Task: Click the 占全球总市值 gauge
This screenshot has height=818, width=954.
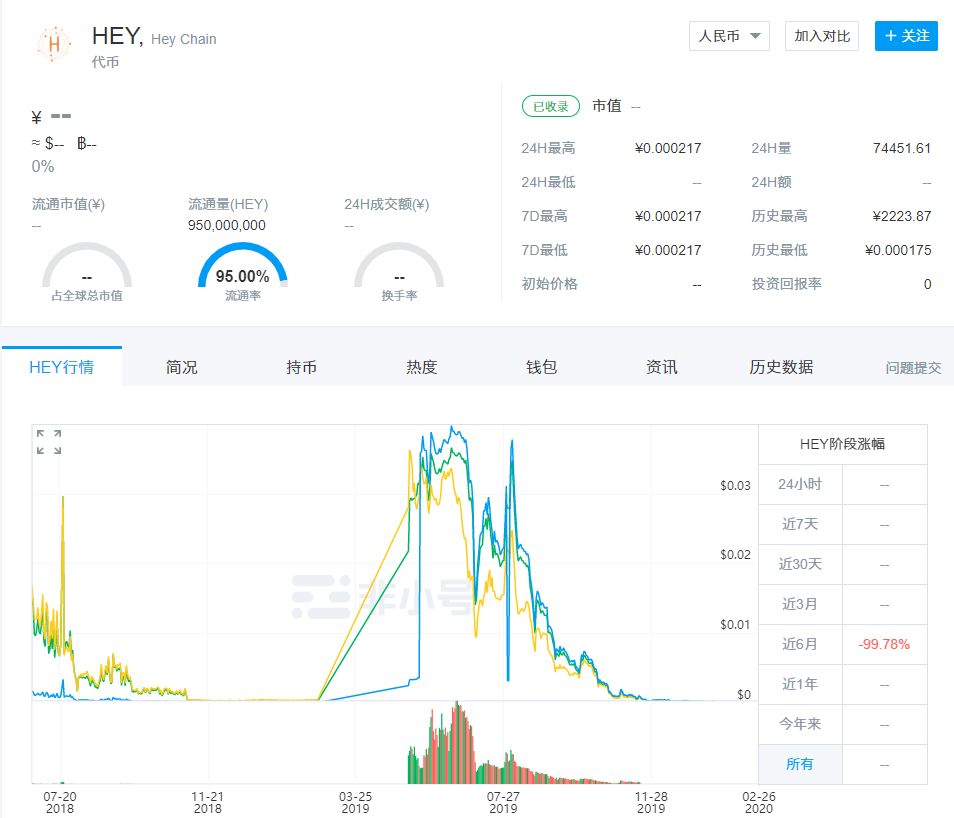Action: 87,271
